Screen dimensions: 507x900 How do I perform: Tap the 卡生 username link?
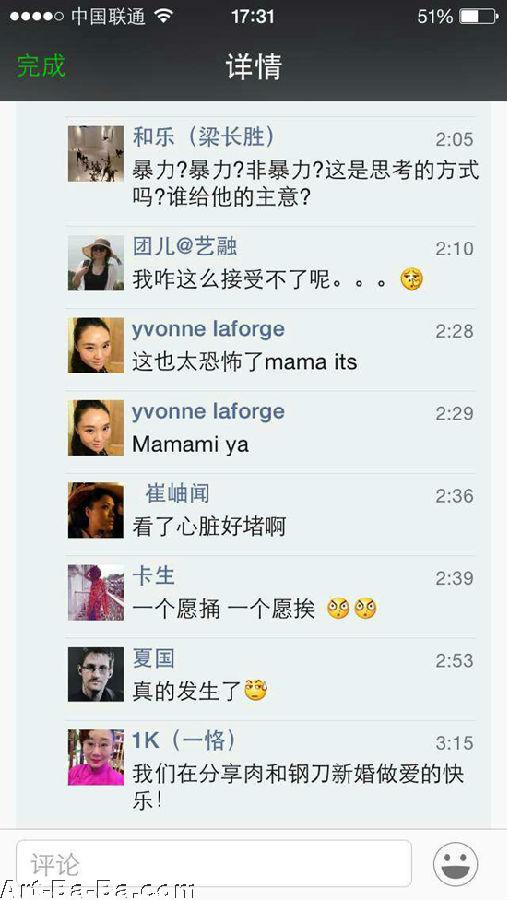click(153, 576)
